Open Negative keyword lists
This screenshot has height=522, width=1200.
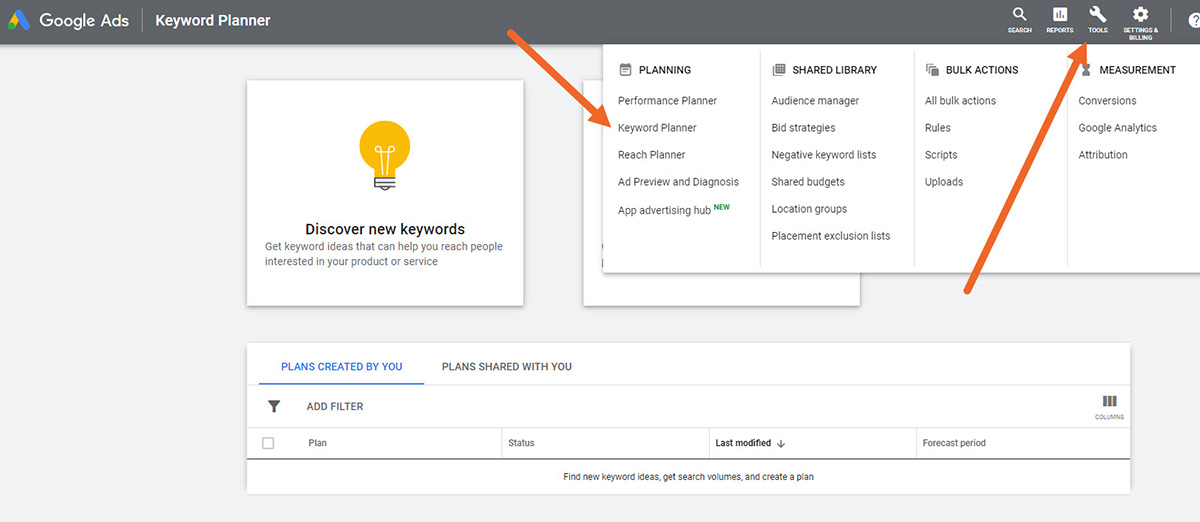[x=824, y=155]
